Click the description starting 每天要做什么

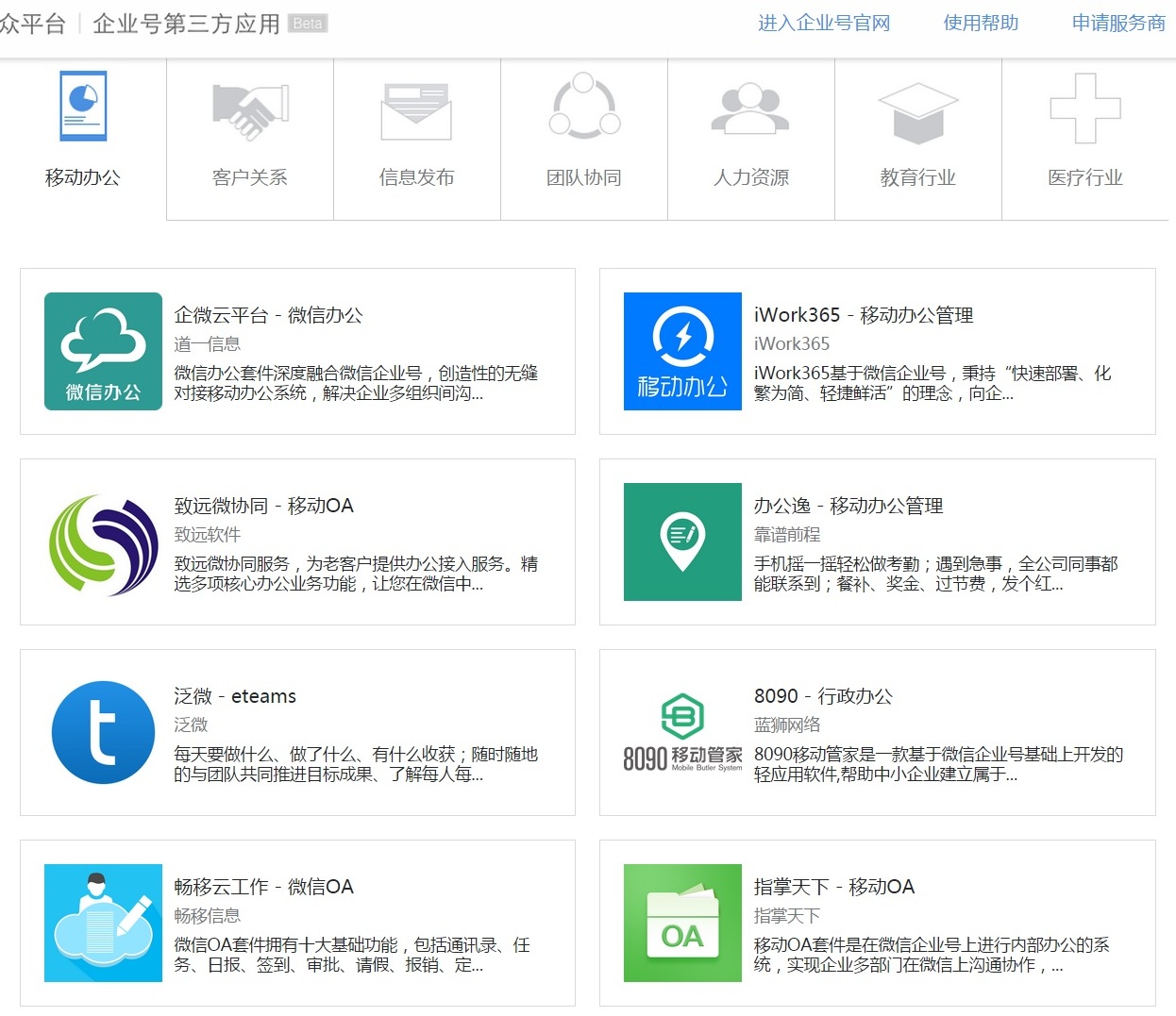(356, 764)
